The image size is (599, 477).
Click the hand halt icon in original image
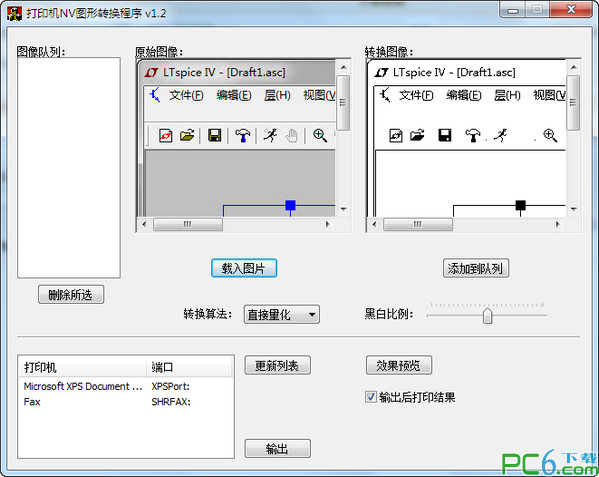click(291, 136)
